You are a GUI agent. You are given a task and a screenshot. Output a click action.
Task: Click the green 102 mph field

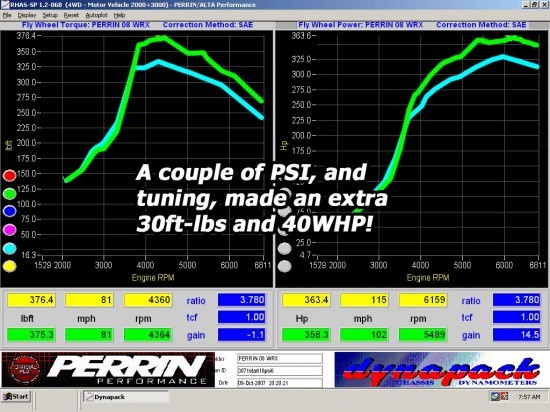[364, 335]
